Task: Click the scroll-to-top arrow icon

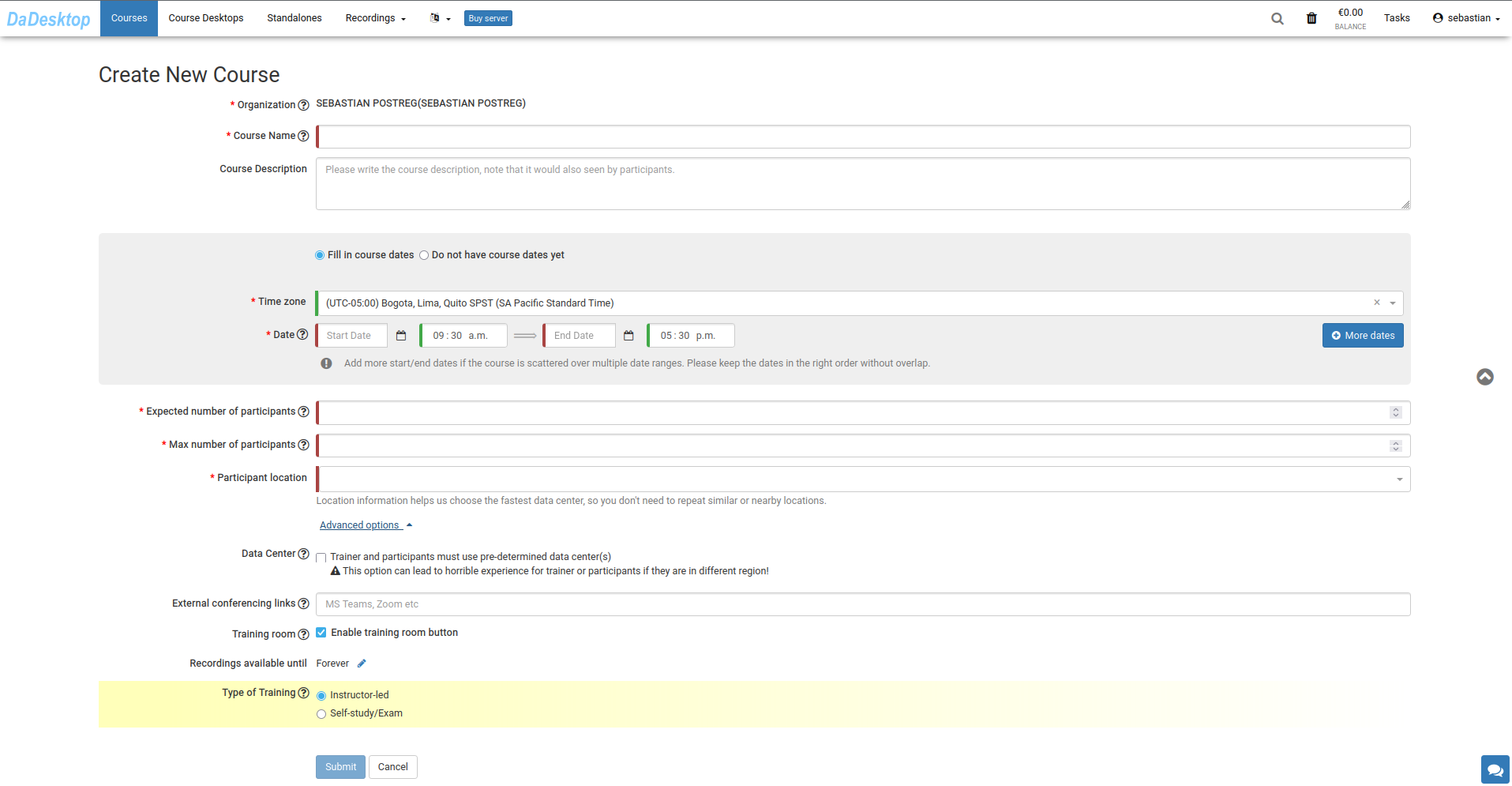Action: [x=1484, y=377]
